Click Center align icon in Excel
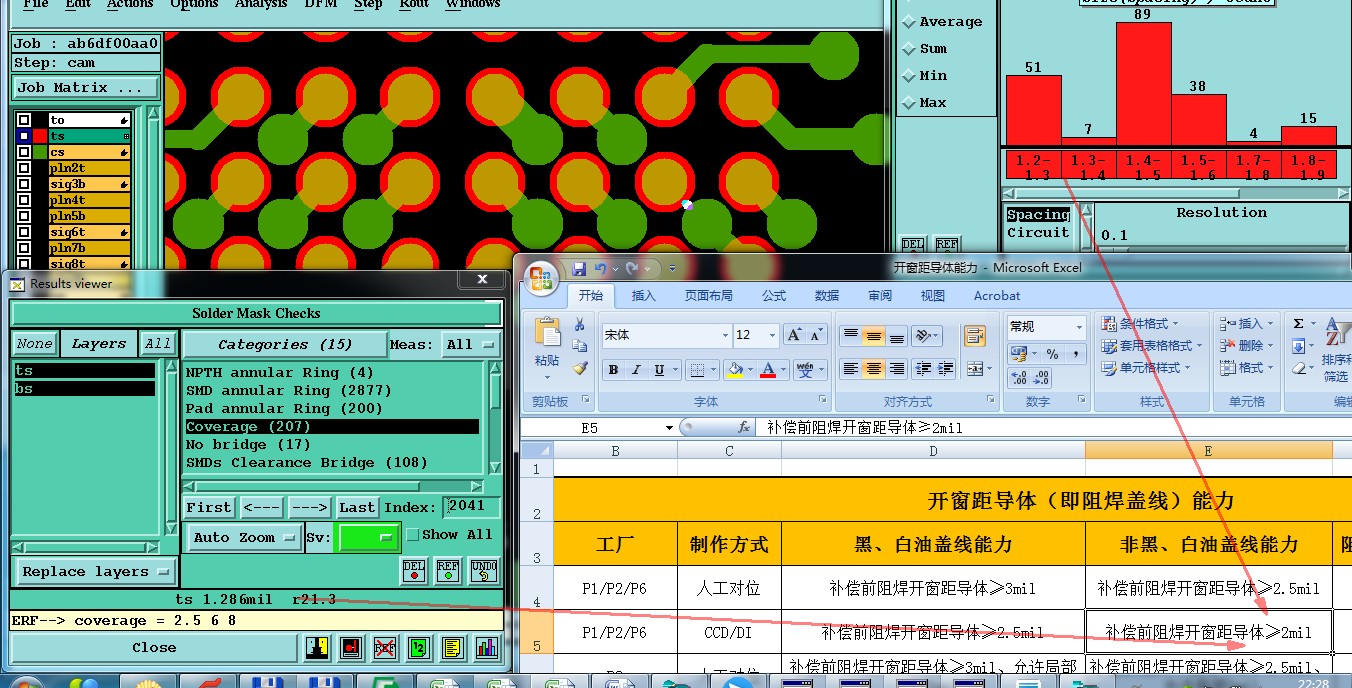Viewport: 1352px width, 688px height. pos(873,369)
